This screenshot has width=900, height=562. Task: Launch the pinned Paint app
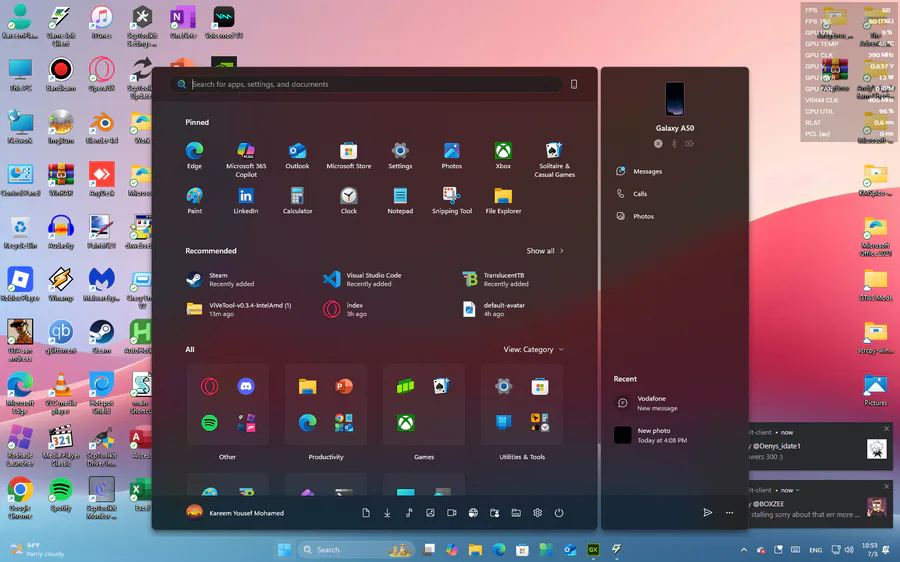click(195, 200)
